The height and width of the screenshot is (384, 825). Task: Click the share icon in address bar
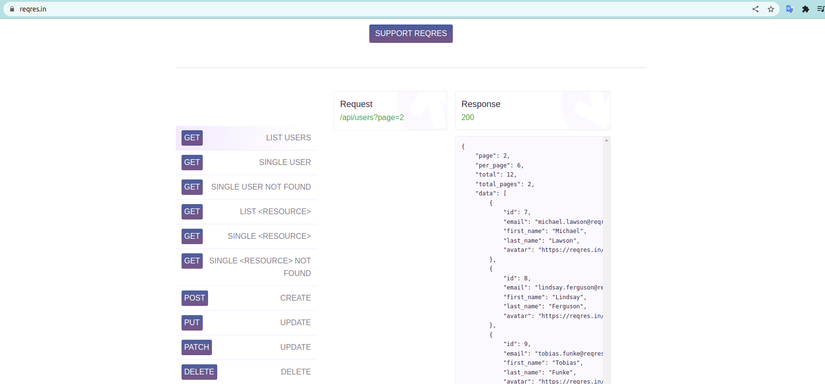click(756, 9)
